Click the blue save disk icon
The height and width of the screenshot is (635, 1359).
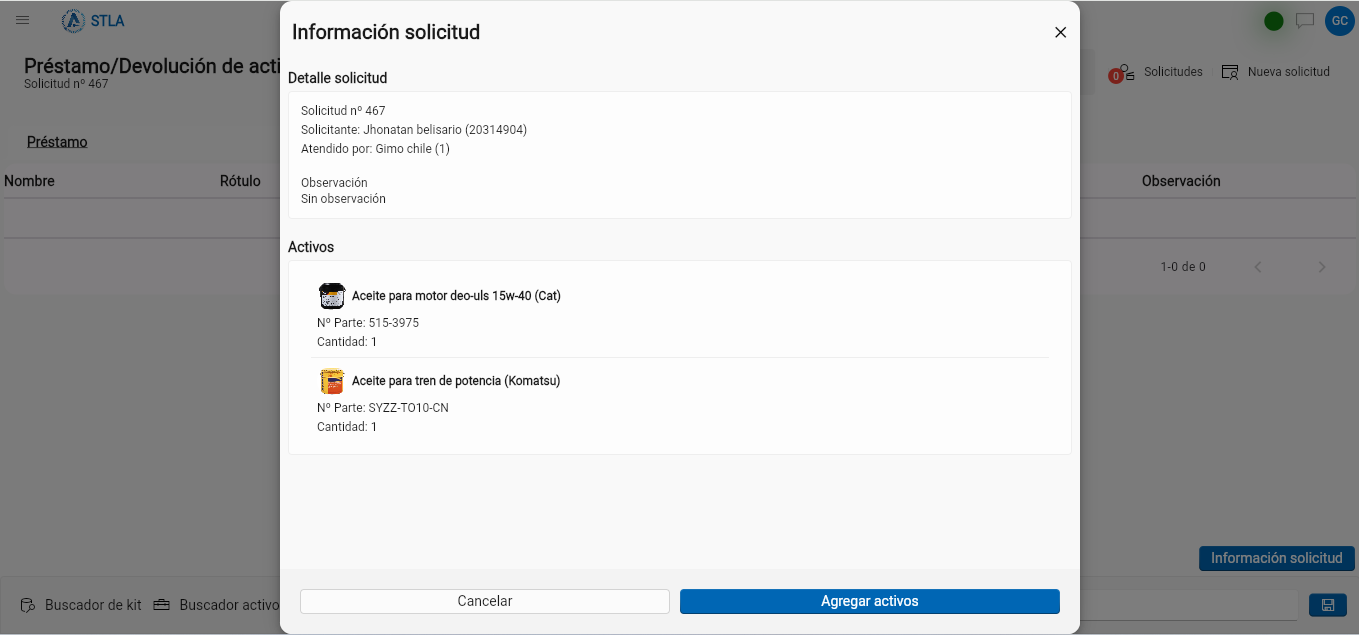1328,605
